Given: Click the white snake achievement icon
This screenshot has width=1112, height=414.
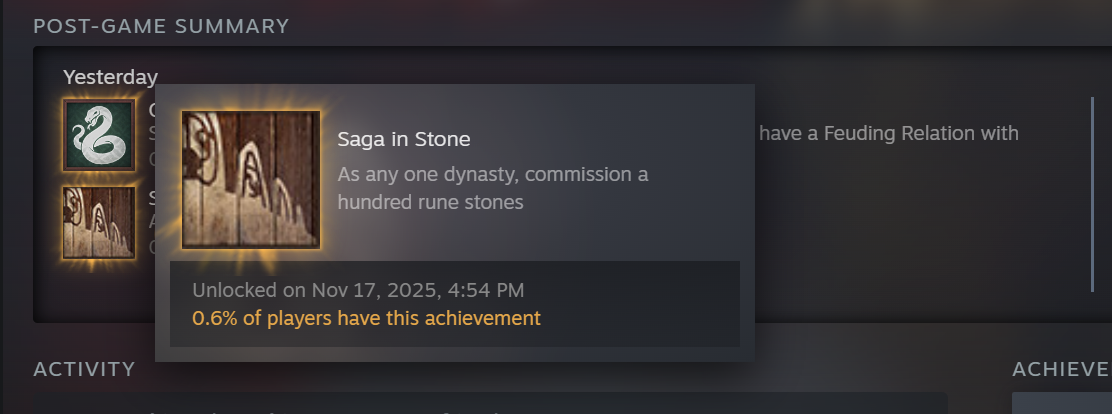Looking at the screenshot, I should coord(99,135).
